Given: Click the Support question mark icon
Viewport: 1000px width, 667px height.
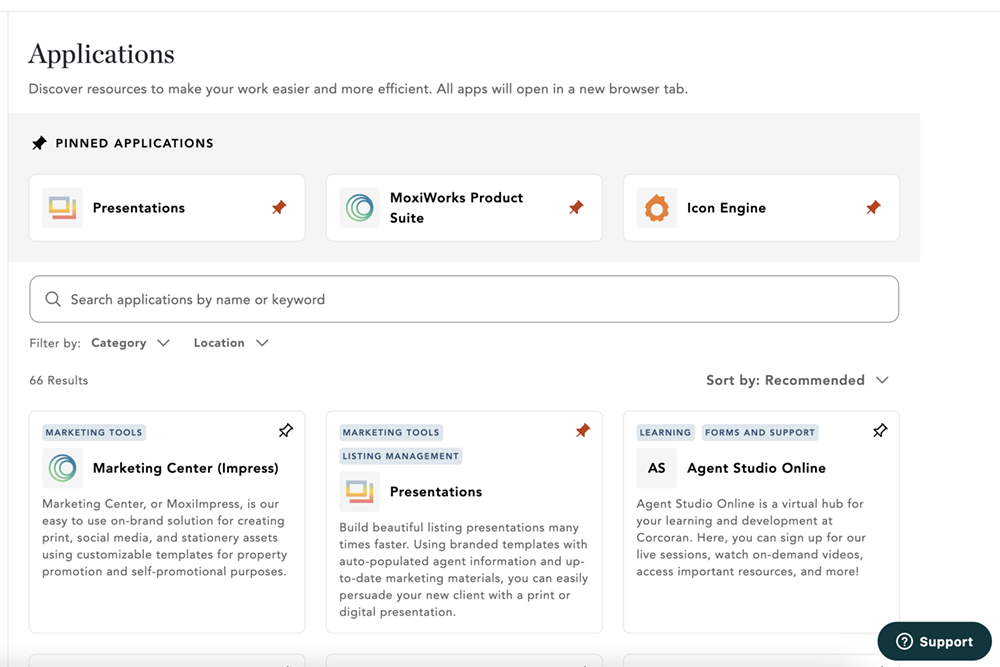Looking at the screenshot, I should tap(904, 641).
